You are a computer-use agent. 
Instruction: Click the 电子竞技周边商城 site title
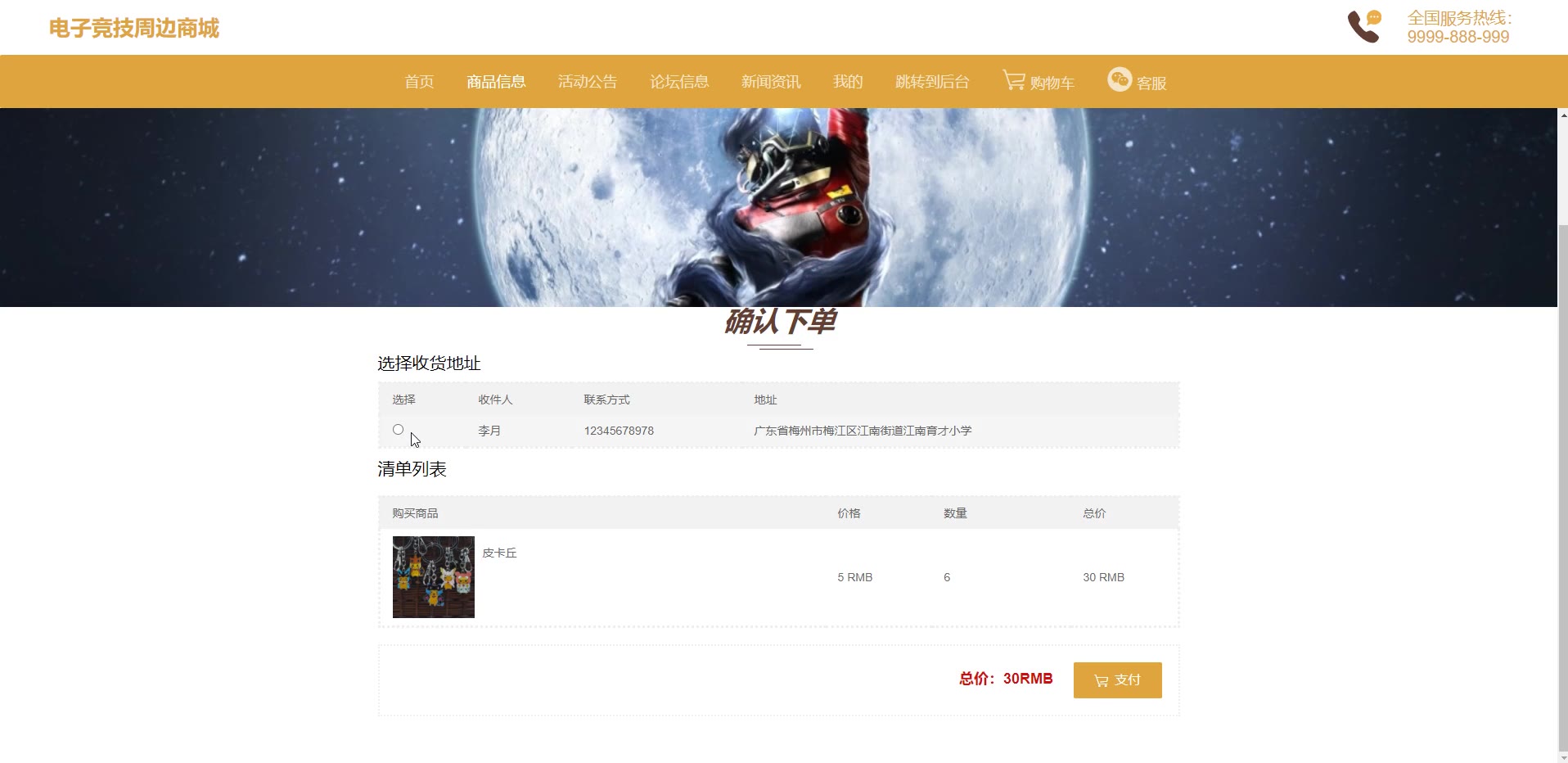[x=134, y=29]
